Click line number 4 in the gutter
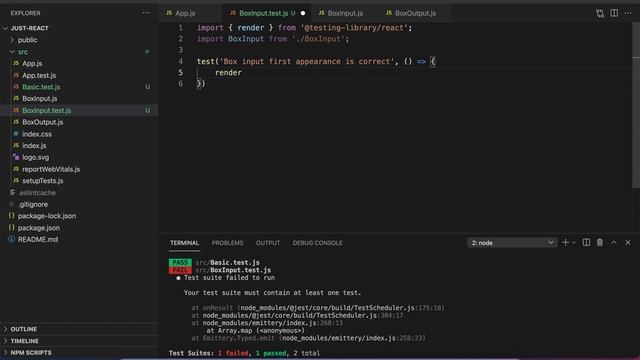Screen dimensions: 640x360 point(180,62)
